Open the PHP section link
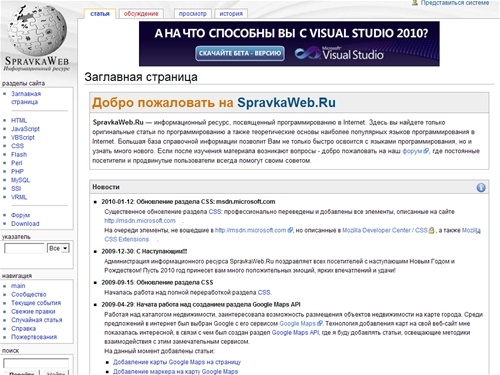 (x=17, y=171)
